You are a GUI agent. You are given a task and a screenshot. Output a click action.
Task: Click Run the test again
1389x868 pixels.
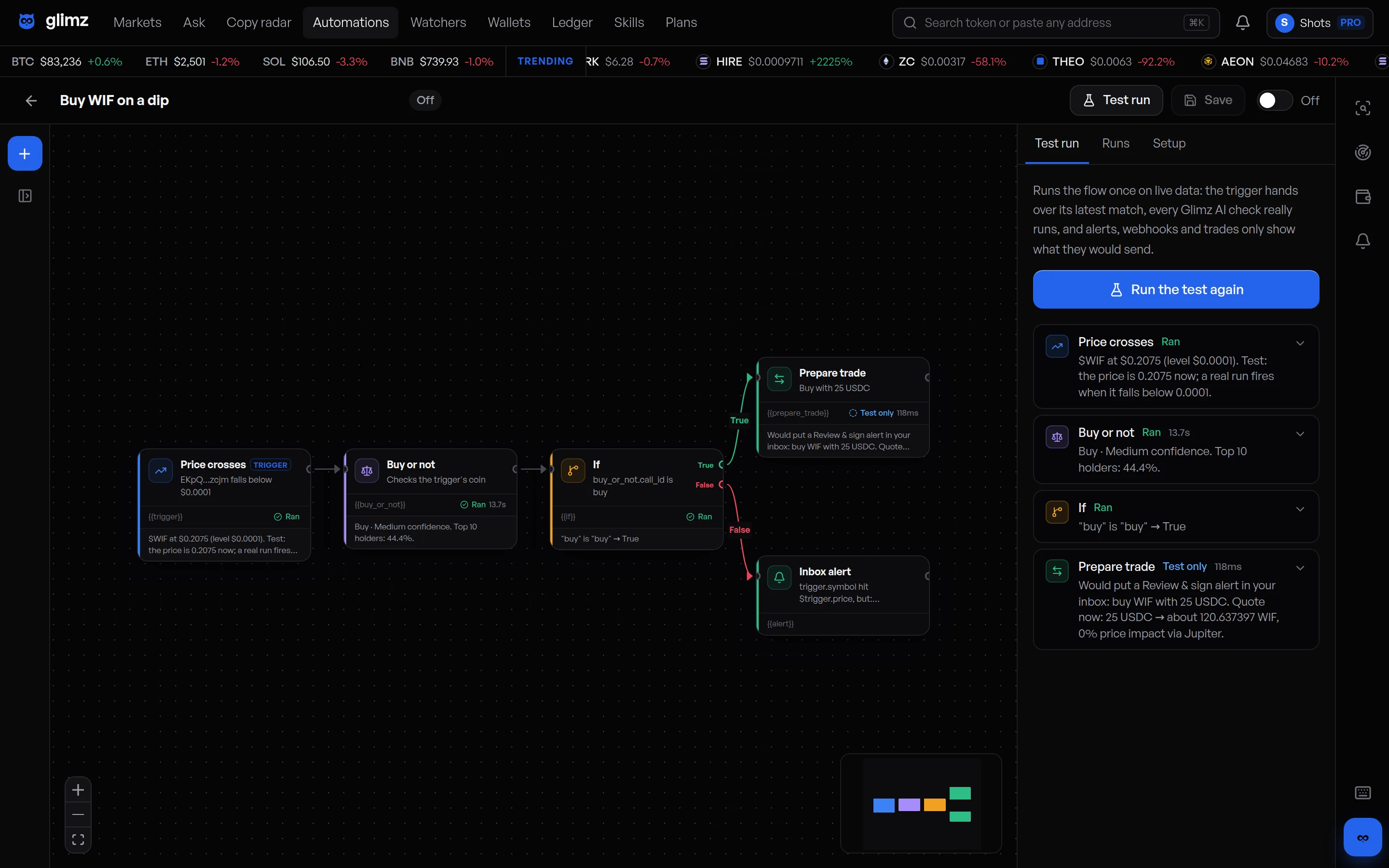point(1175,289)
